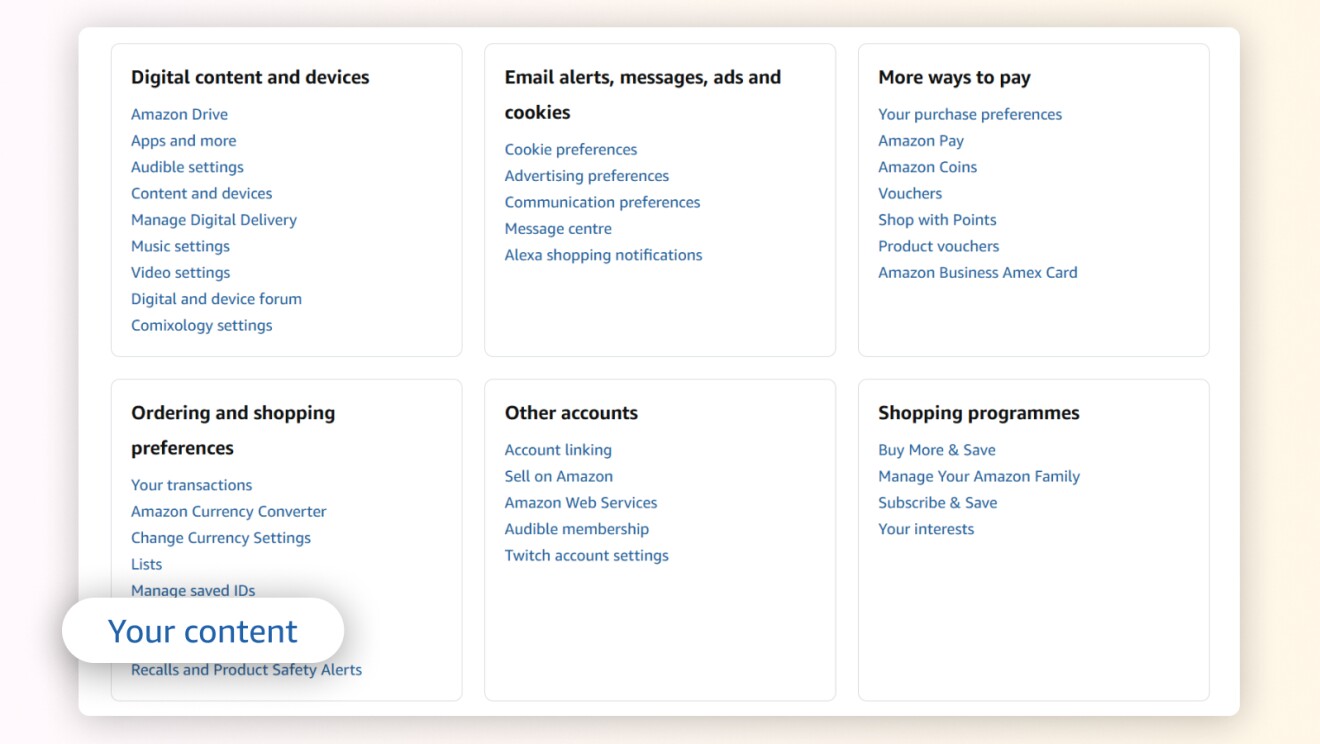This screenshot has width=1320, height=744.
Task: Open Amazon Drive settings
Action: pyautogui.click(x=179, y=114)
